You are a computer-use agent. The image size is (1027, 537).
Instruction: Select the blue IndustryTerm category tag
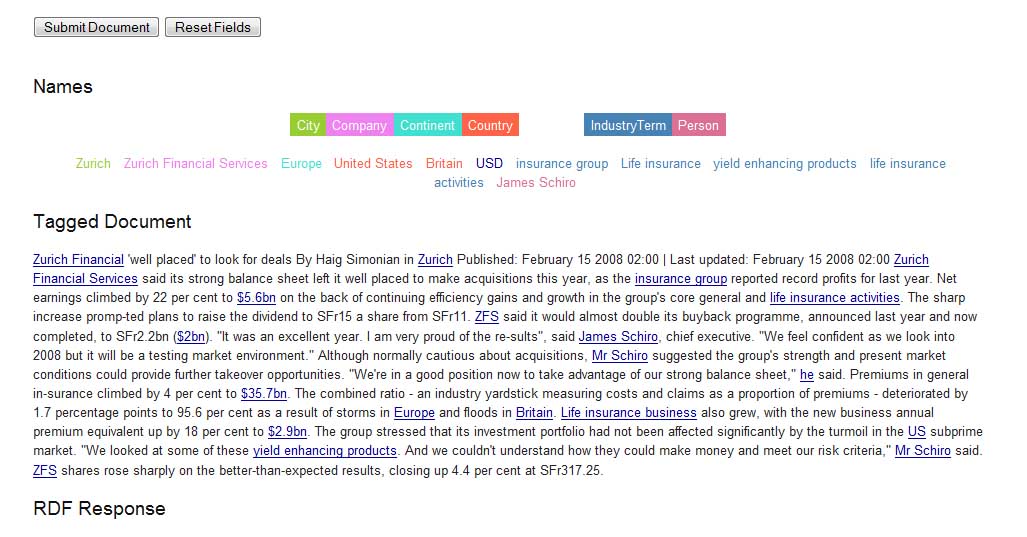(x=627, y=125)
